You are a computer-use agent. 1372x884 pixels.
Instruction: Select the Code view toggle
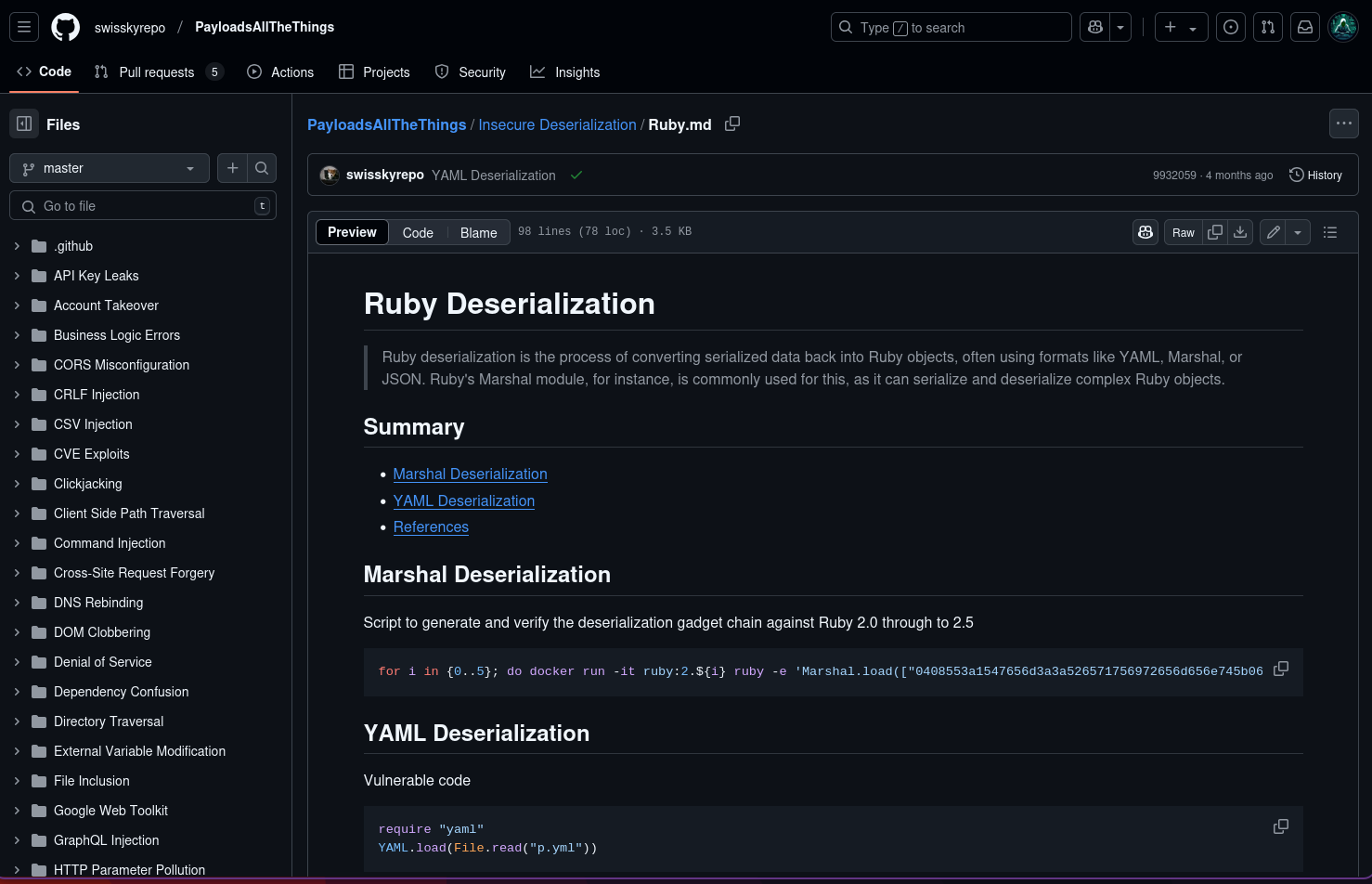[x=418, y=232]
